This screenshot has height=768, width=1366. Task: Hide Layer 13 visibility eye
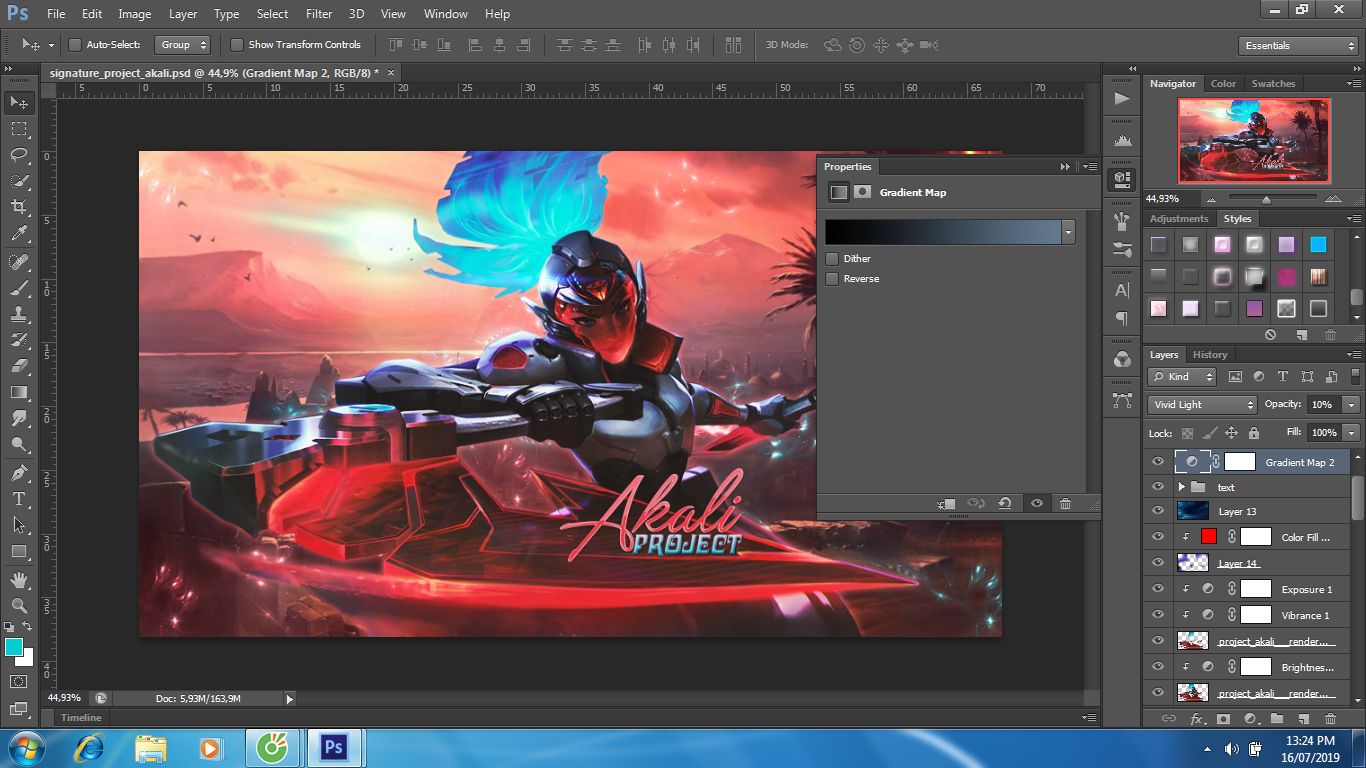1158,511
